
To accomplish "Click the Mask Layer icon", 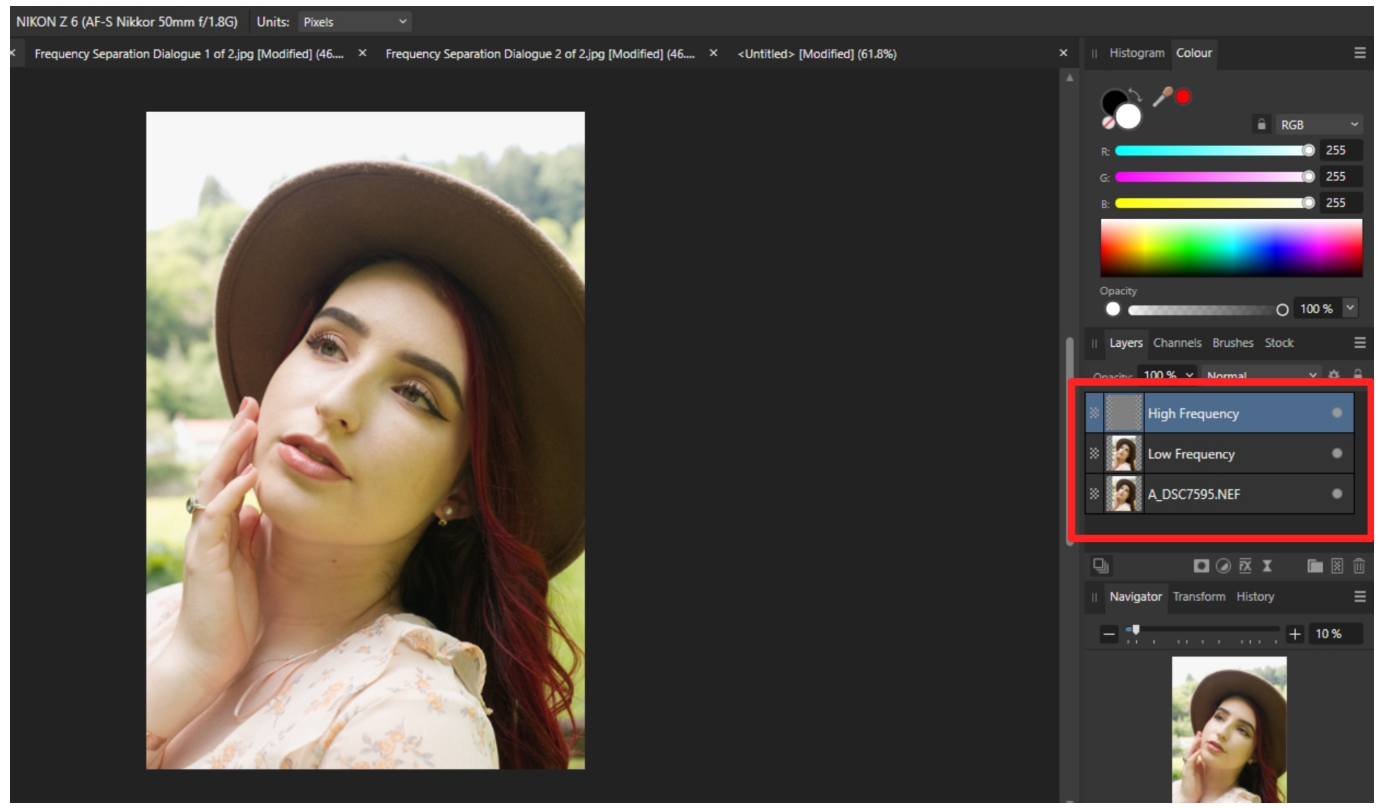I will (x=1201, y=566).
